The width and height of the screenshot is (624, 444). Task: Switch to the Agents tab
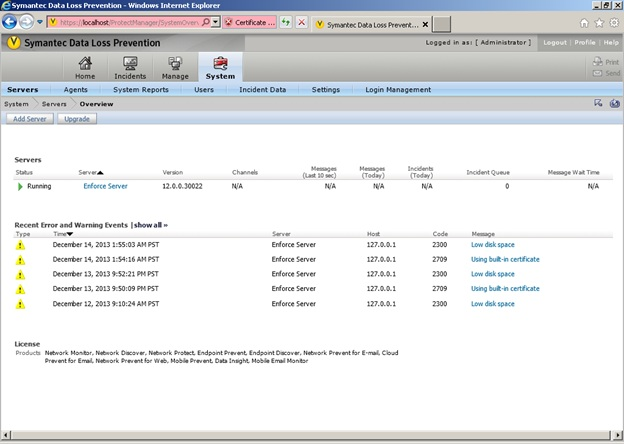[75, 90]
